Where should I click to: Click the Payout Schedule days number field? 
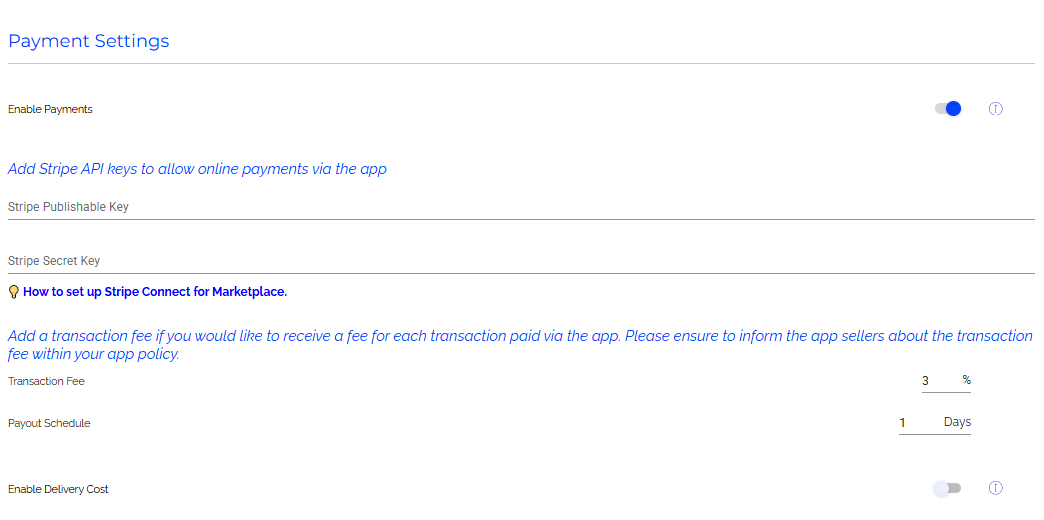click(915, 423)
